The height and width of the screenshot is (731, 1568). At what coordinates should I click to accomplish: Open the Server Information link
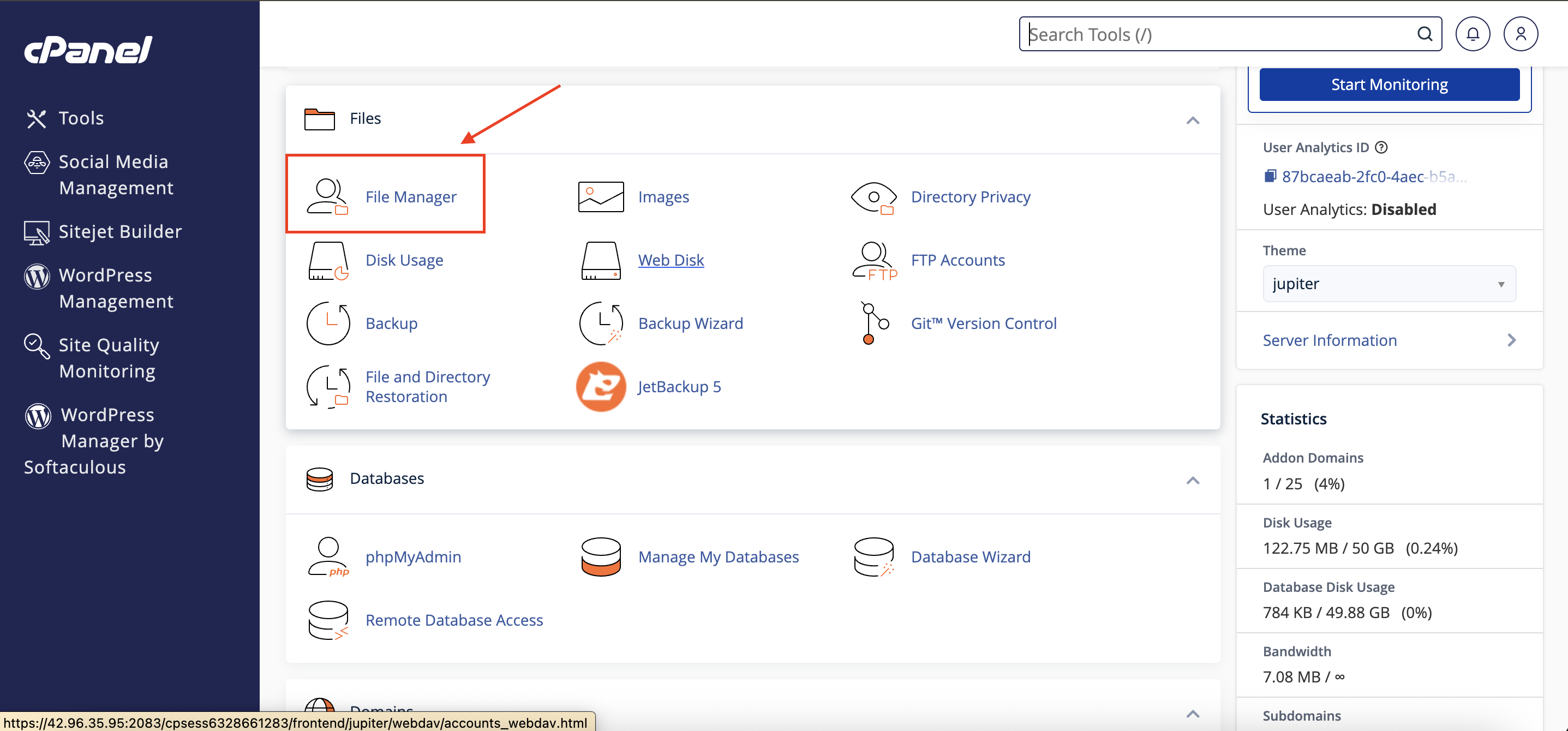[1330, 340]
